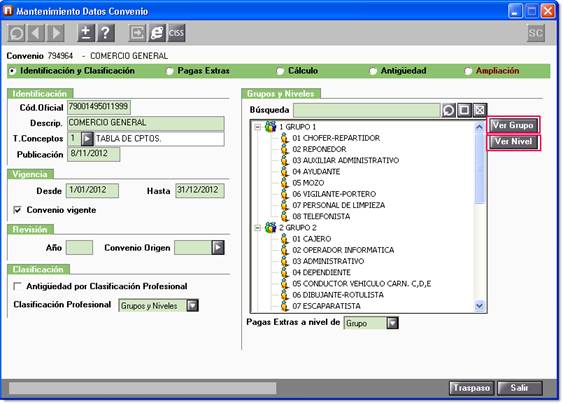
Task: Click the Traspaso button
Action: (471, 388)
